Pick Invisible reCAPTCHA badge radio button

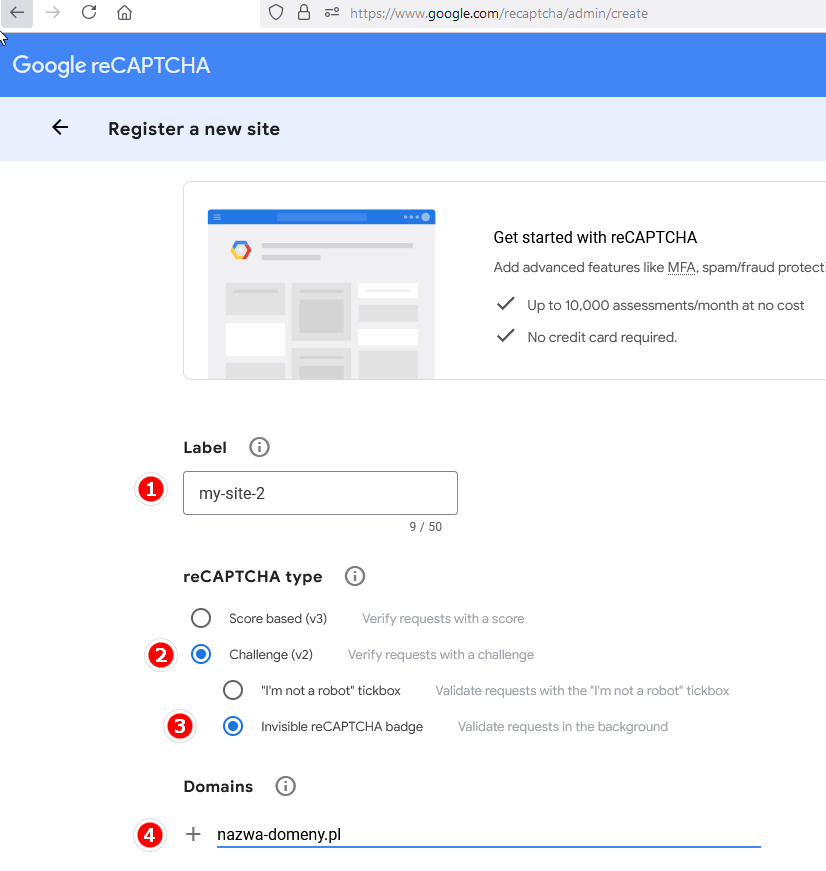point(233,726)
